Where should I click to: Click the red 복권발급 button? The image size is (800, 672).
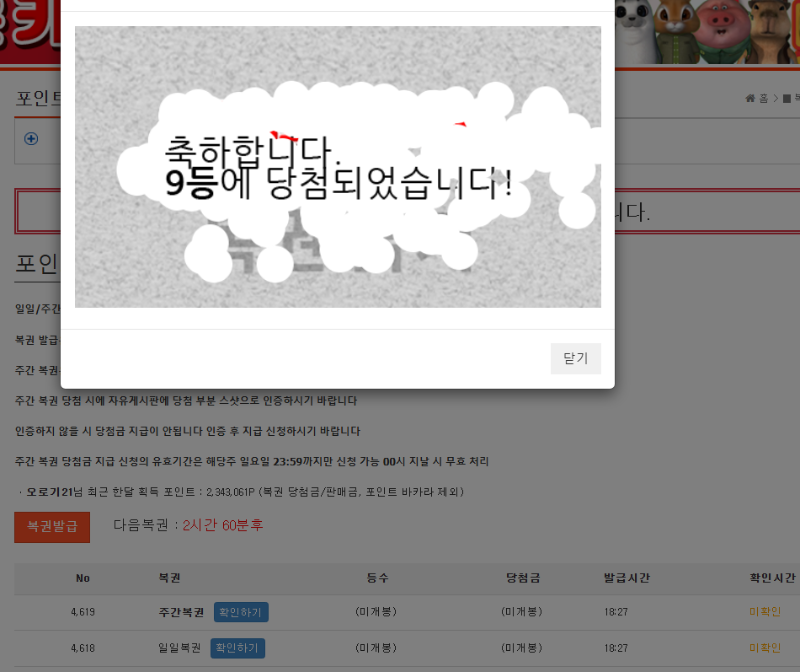52,526
